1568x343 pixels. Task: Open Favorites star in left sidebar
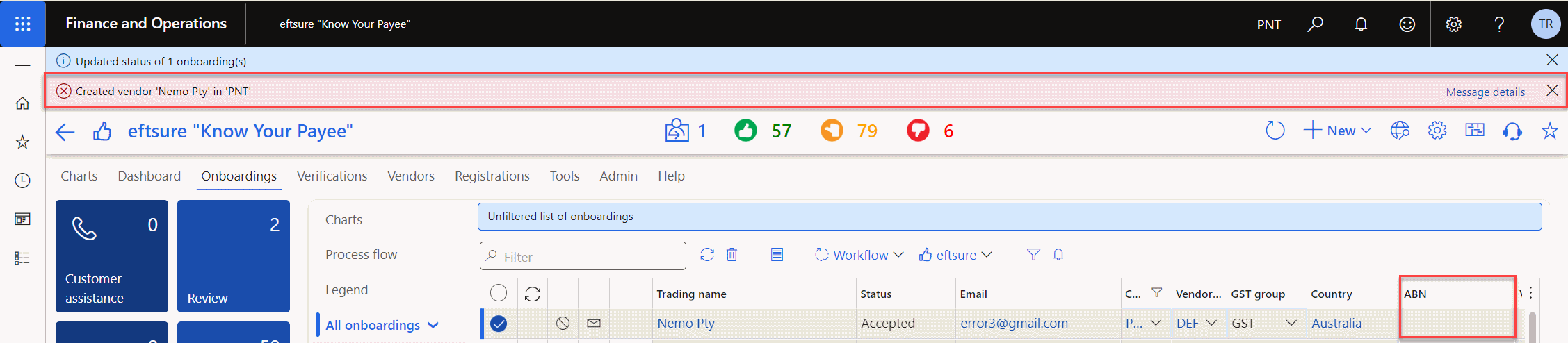[22, 142]
